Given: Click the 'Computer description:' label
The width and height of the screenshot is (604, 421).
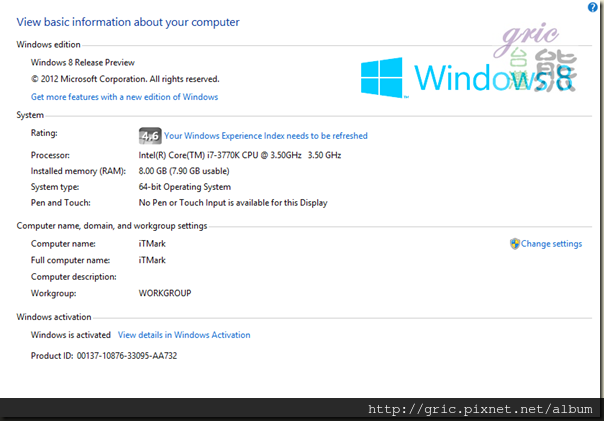Looking at the screenshot, I should 74,277.
